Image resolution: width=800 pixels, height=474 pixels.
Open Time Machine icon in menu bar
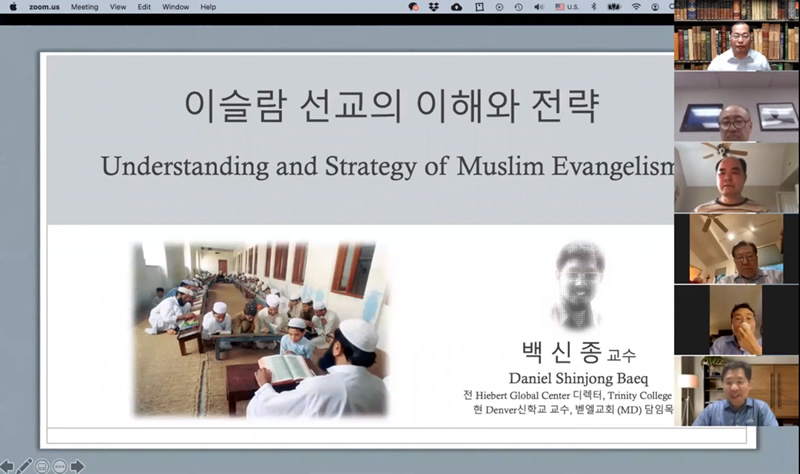(518, 6)
